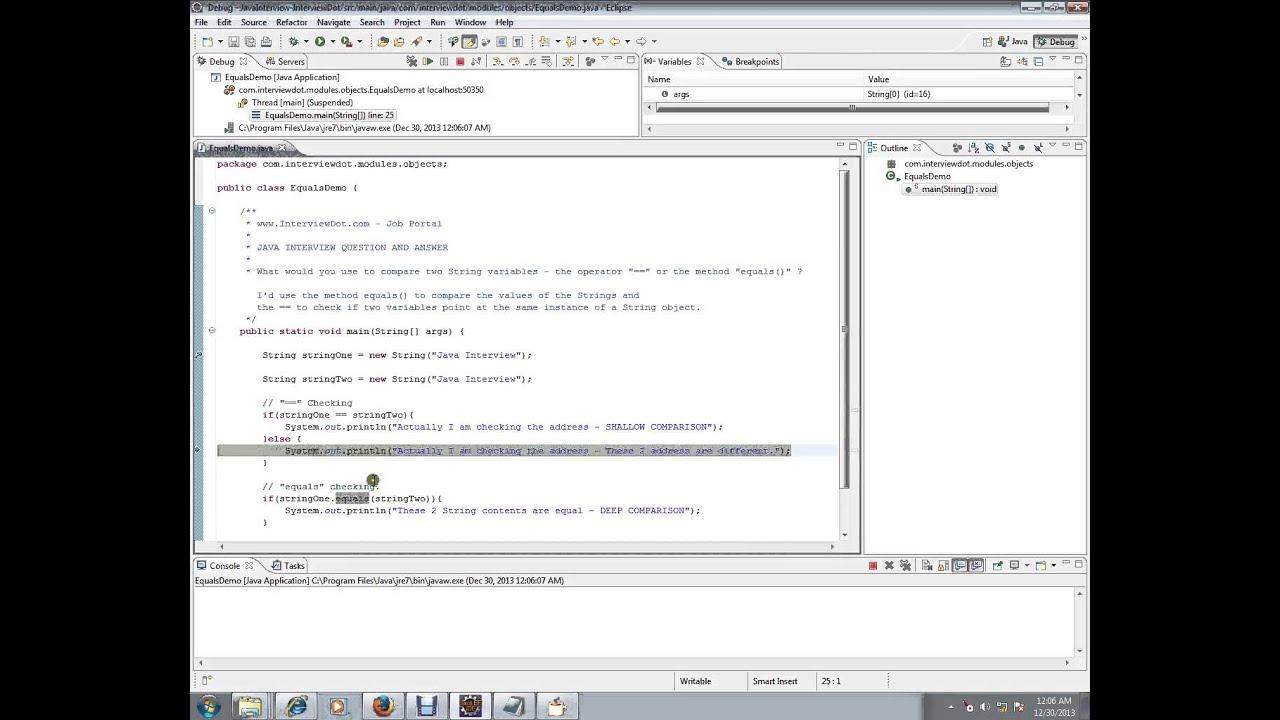1280x720 pixels.
Task: Open the Debug launch dropdown arrow
Action: [x=306, y=41]
